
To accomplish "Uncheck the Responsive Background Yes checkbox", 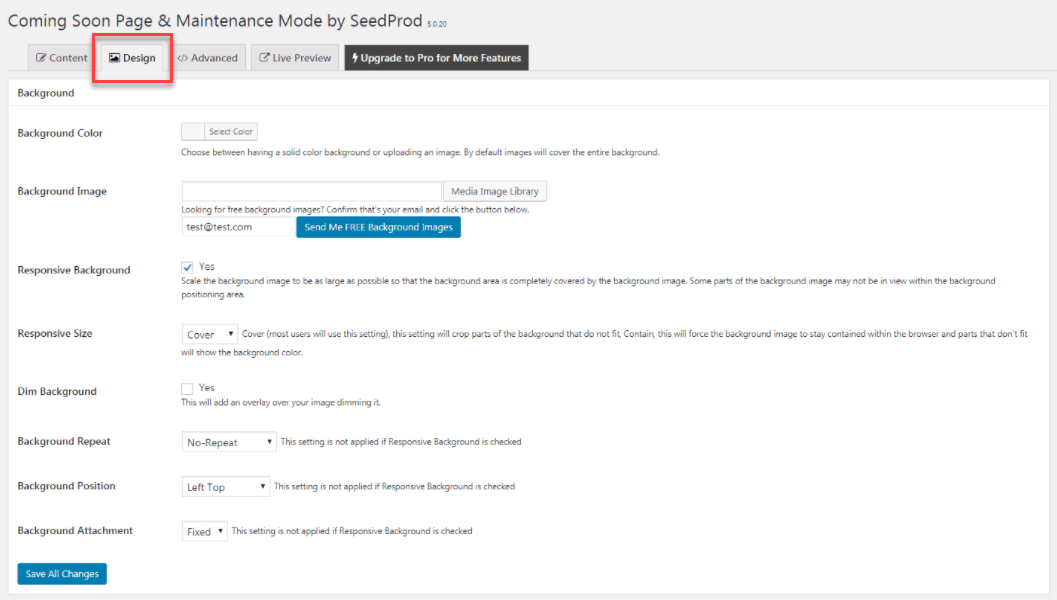I will click(187, 267).
